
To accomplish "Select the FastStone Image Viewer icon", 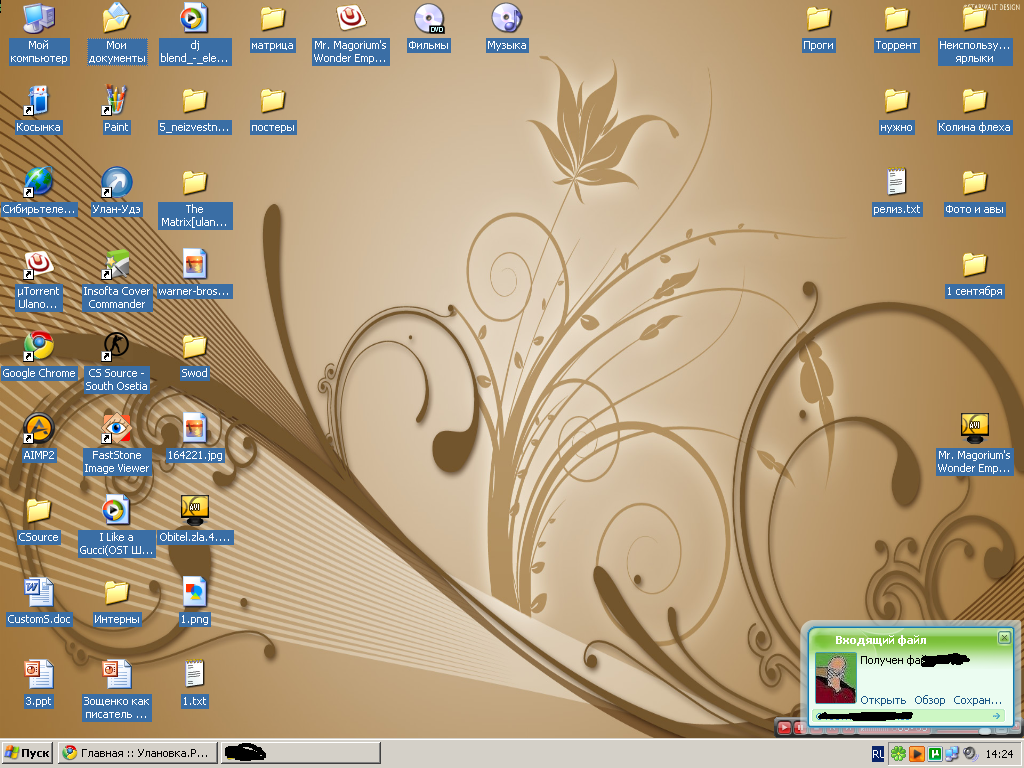I will [116, 429].
